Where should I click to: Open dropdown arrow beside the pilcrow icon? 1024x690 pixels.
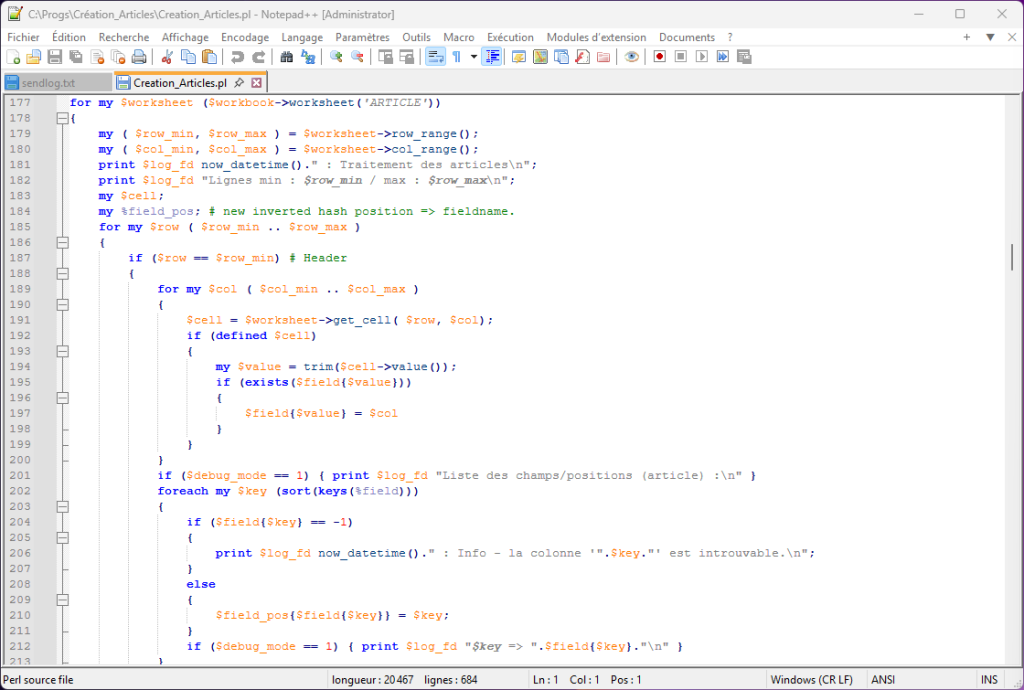coord(473,57)
